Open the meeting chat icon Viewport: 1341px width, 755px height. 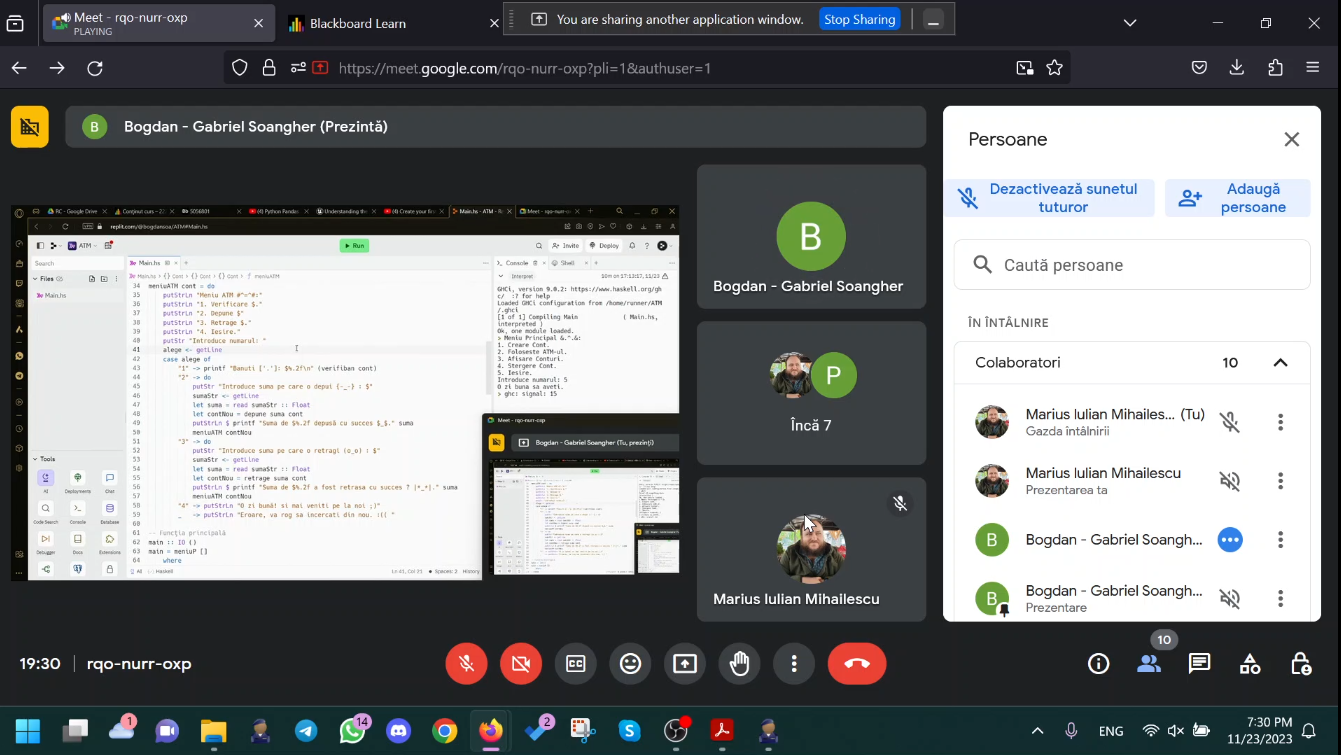point(1199,664)
